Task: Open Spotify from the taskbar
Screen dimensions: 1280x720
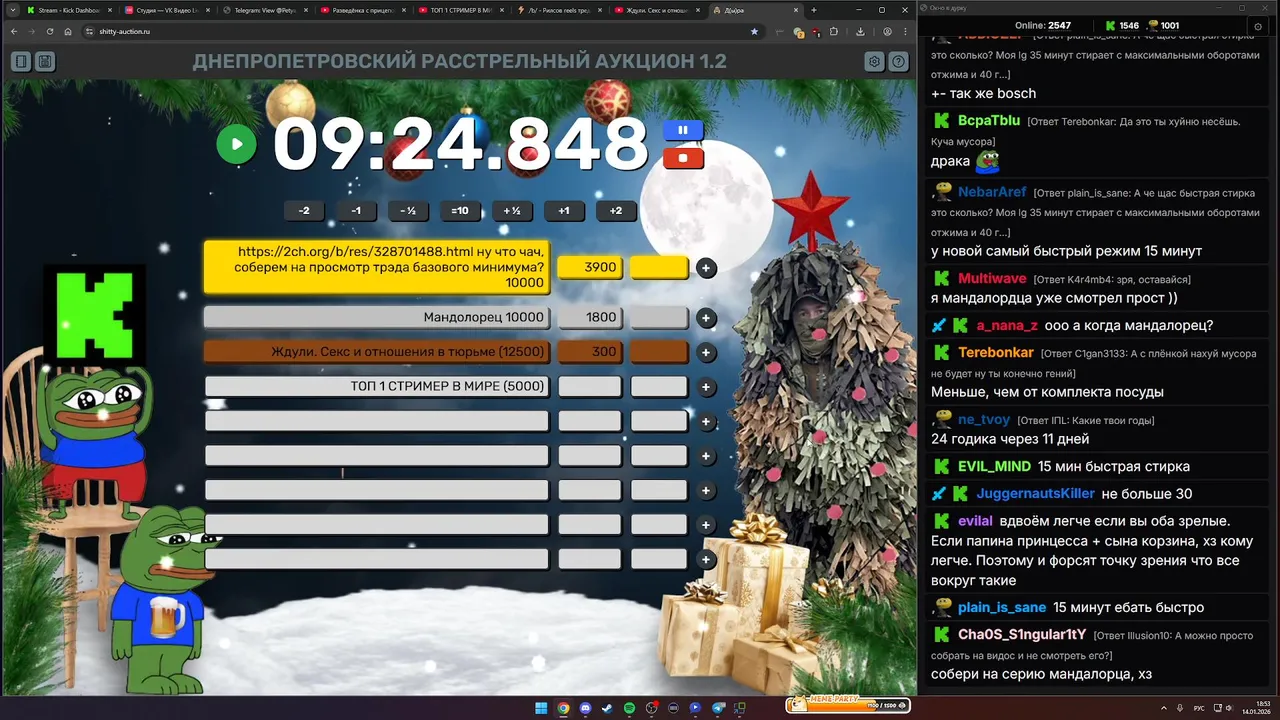Action: [629, 708]
